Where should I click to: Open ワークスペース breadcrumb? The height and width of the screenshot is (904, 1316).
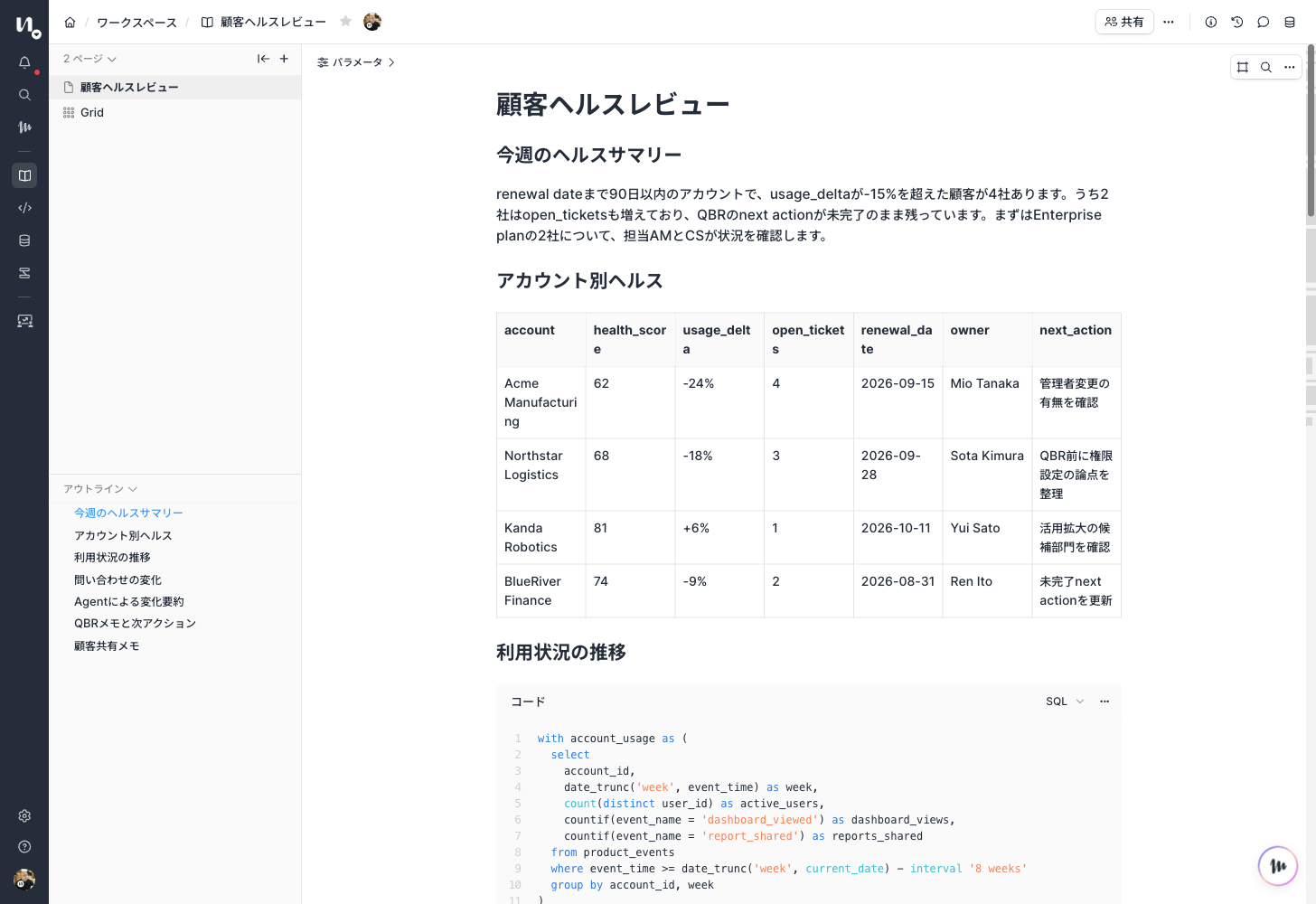coord(136,22)
